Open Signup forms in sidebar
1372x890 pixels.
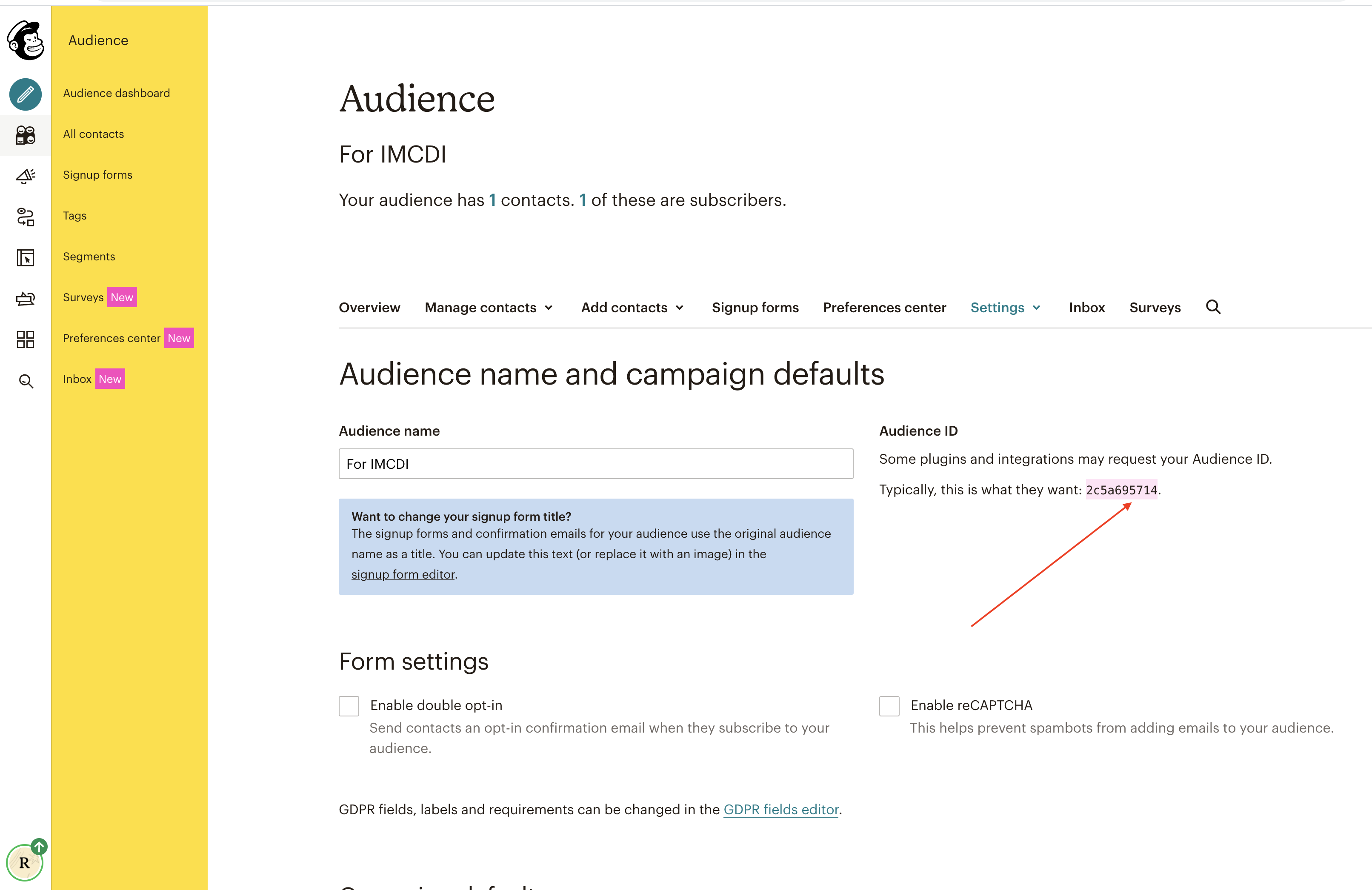click(x=97, y=175)
